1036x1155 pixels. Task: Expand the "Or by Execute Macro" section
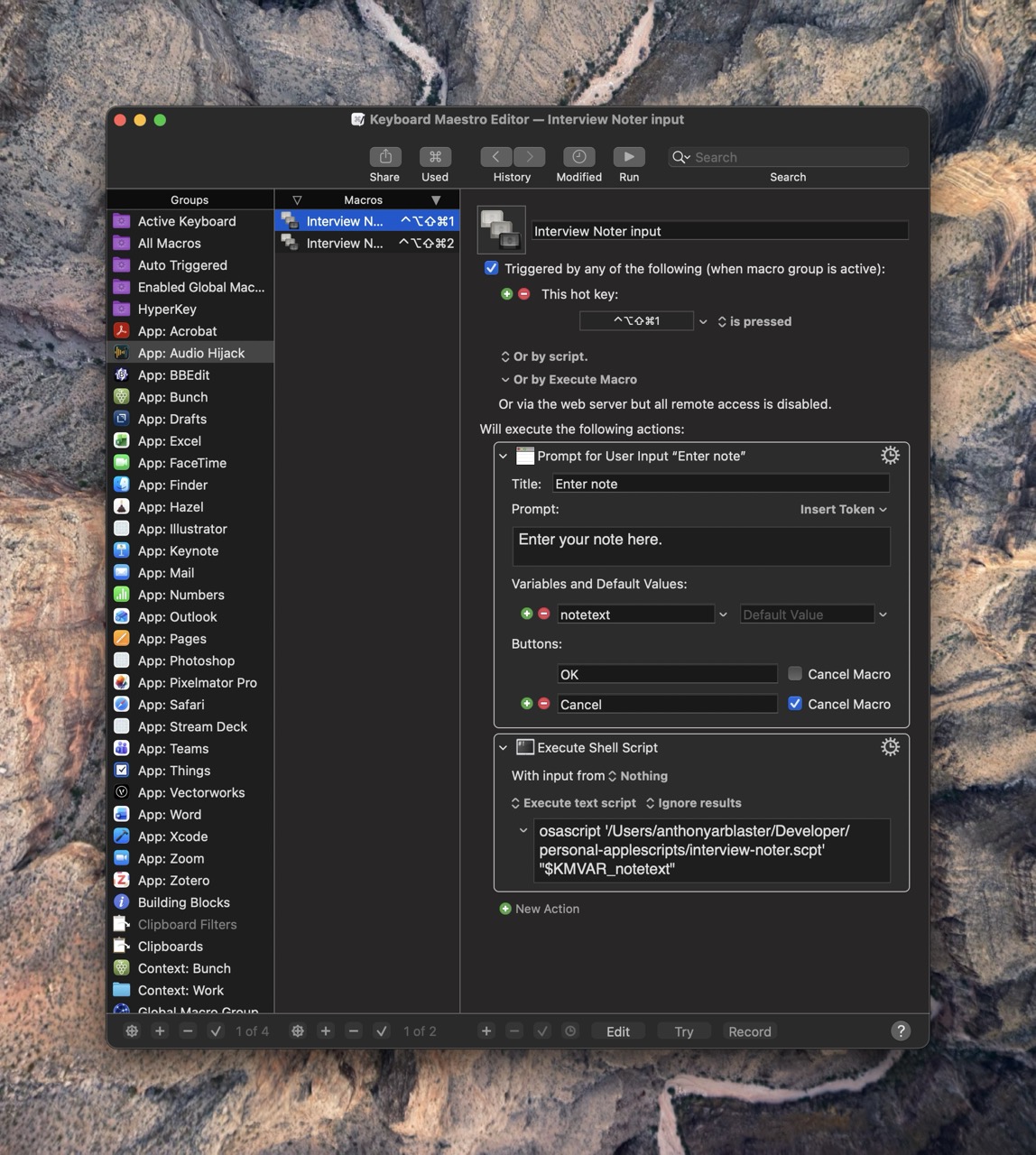(506, 379)
